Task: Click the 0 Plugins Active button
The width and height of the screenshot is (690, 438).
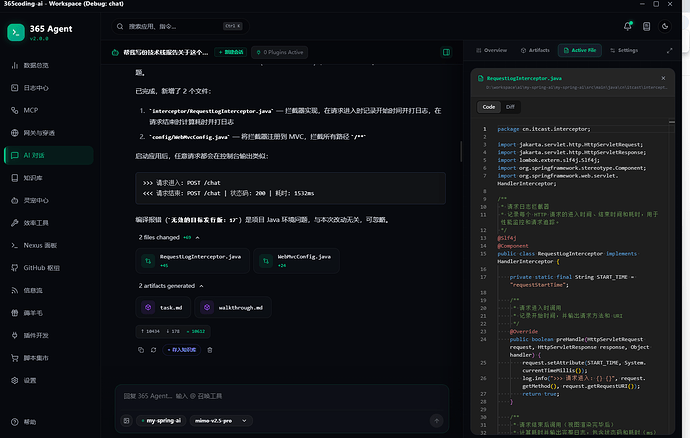Action: click(x=280, y=52)
